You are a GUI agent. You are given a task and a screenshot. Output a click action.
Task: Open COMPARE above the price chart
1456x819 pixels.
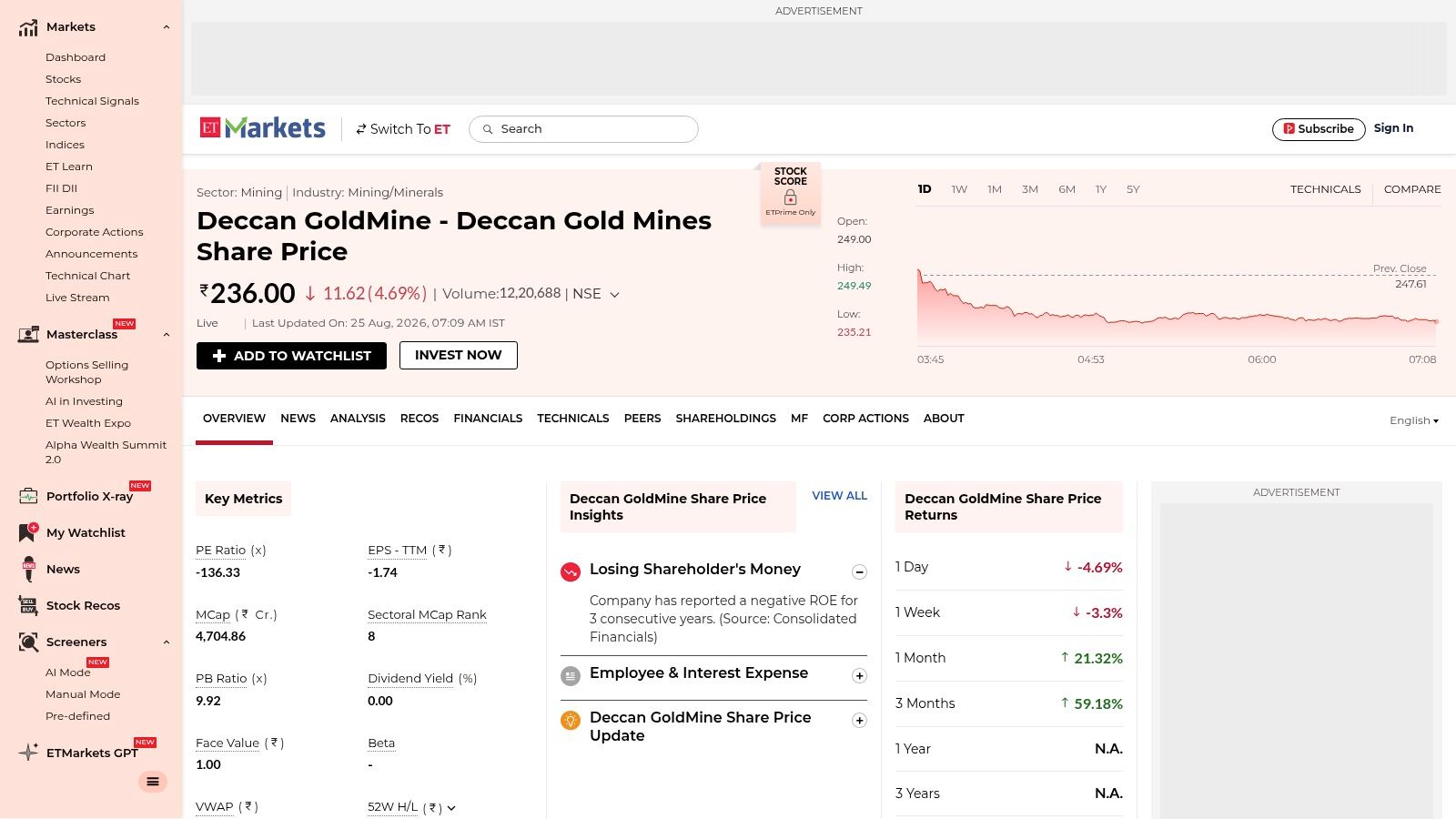tap(1412, 189)
